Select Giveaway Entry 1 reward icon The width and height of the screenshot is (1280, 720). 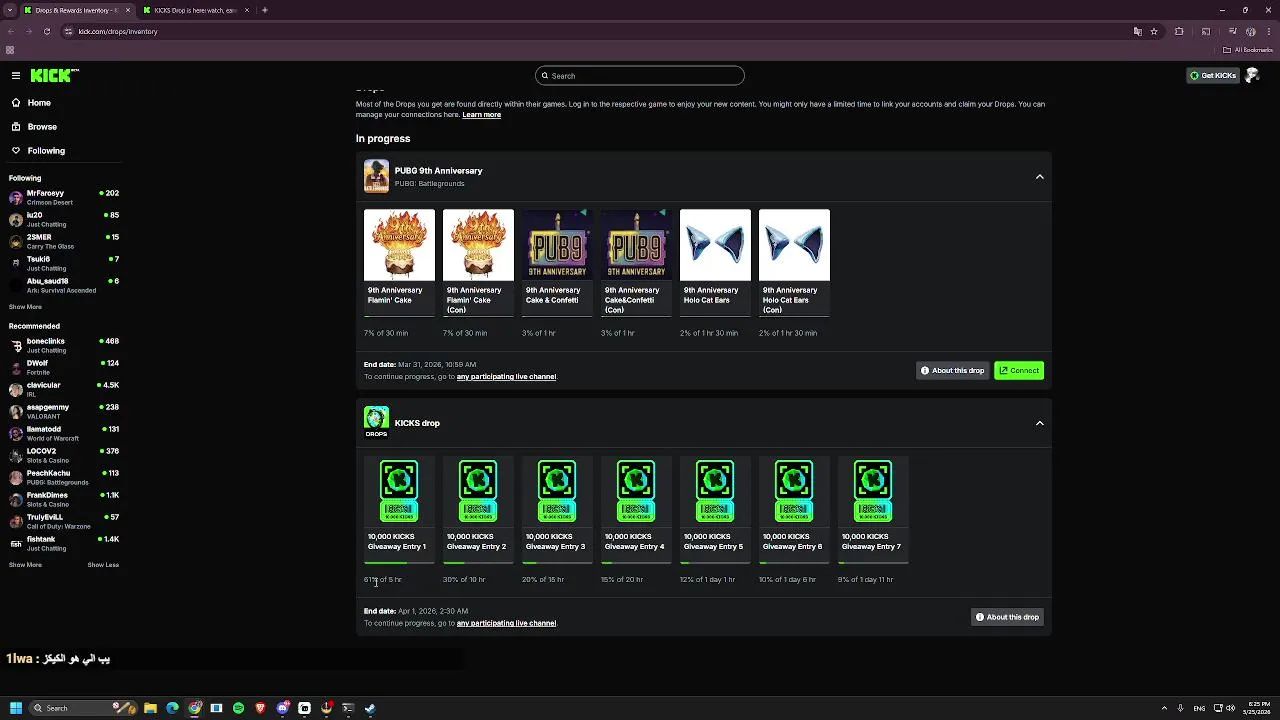(x=399, y=491)
